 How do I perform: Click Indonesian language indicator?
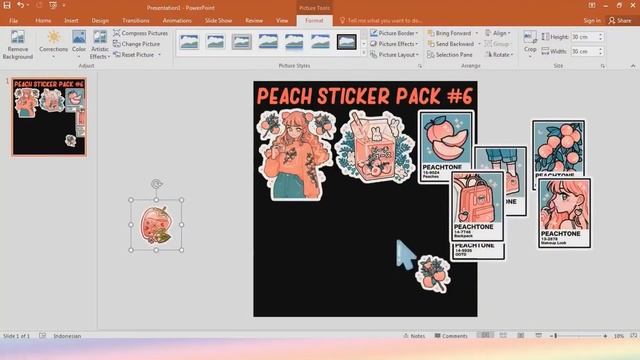67,336
